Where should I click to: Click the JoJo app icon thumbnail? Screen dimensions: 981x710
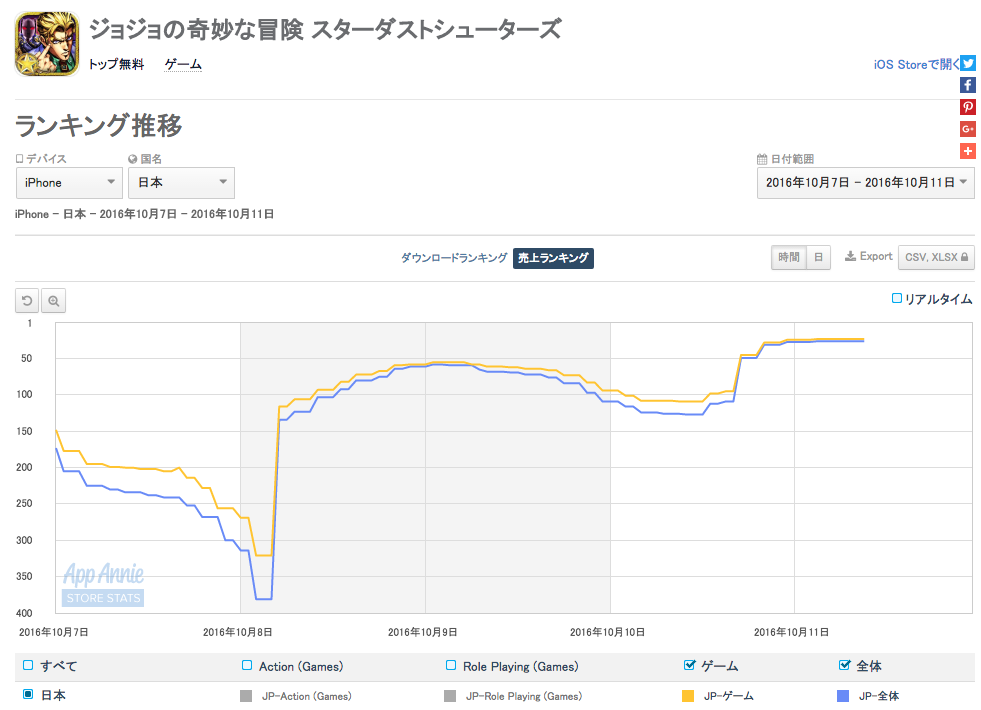[48, 44]
